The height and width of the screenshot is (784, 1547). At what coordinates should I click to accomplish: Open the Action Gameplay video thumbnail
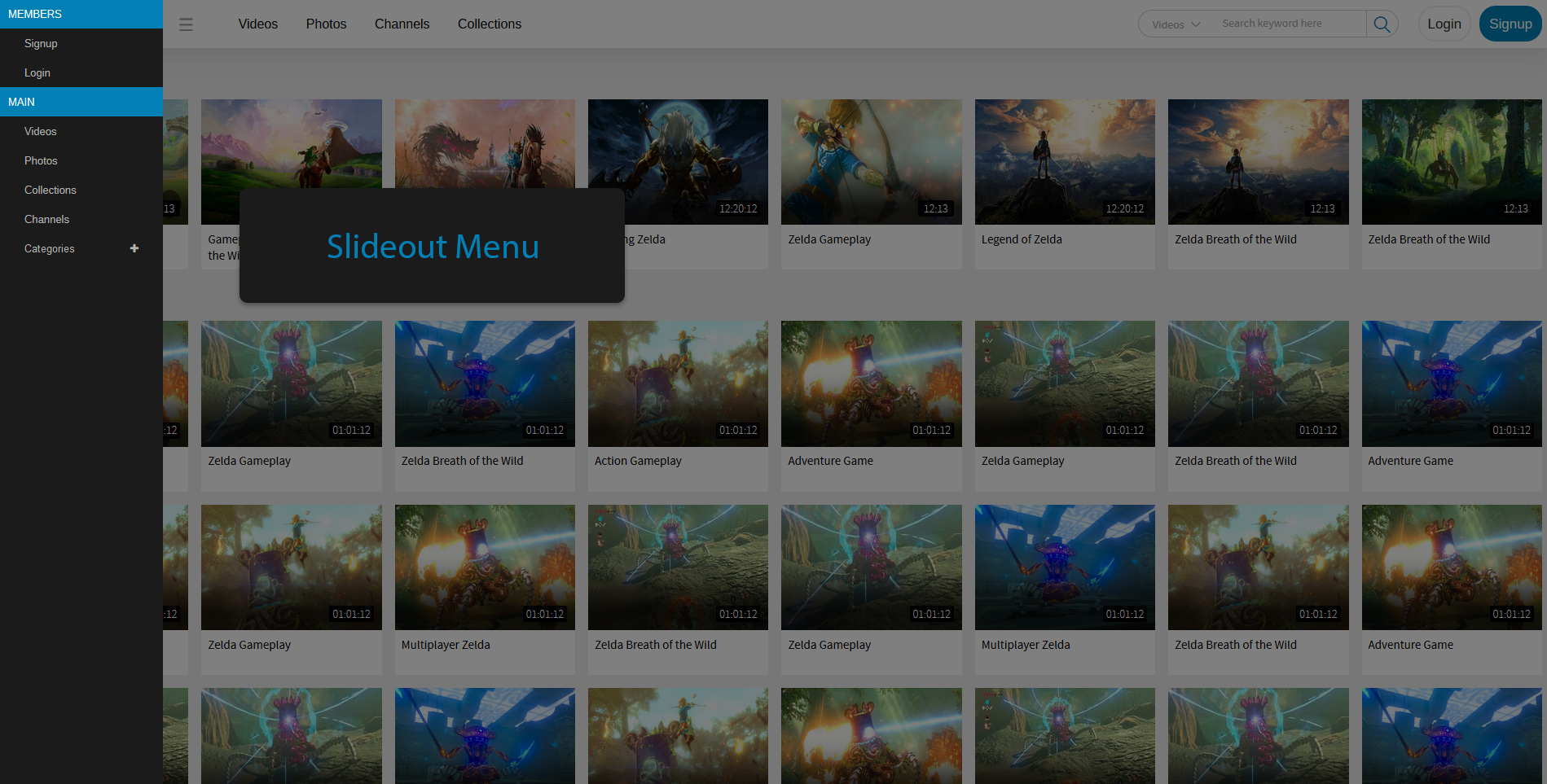point(678,383)
